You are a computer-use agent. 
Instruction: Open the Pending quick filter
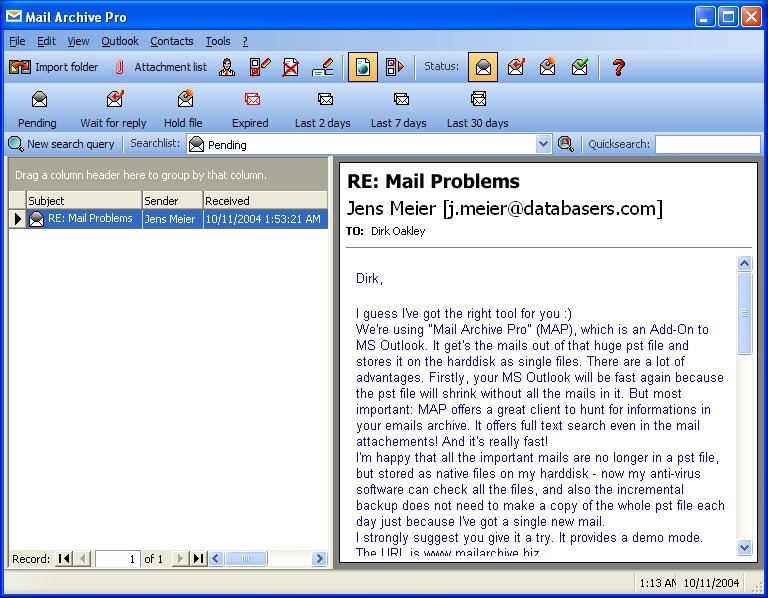pos(38,109)
